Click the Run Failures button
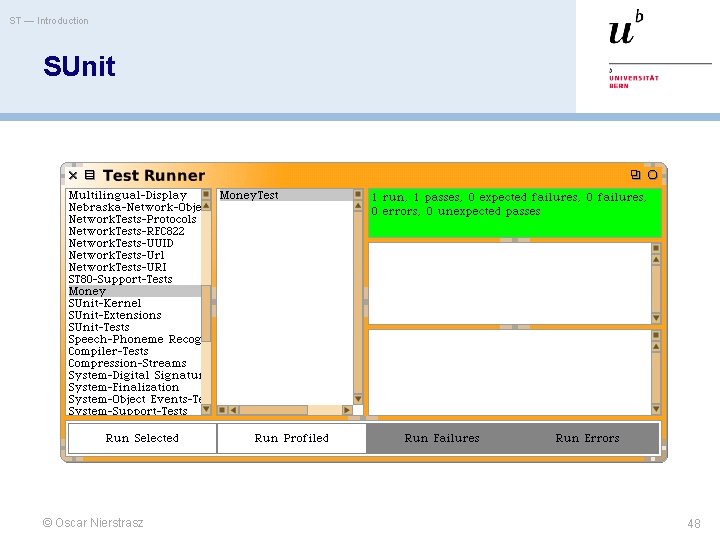 [442, 438]
